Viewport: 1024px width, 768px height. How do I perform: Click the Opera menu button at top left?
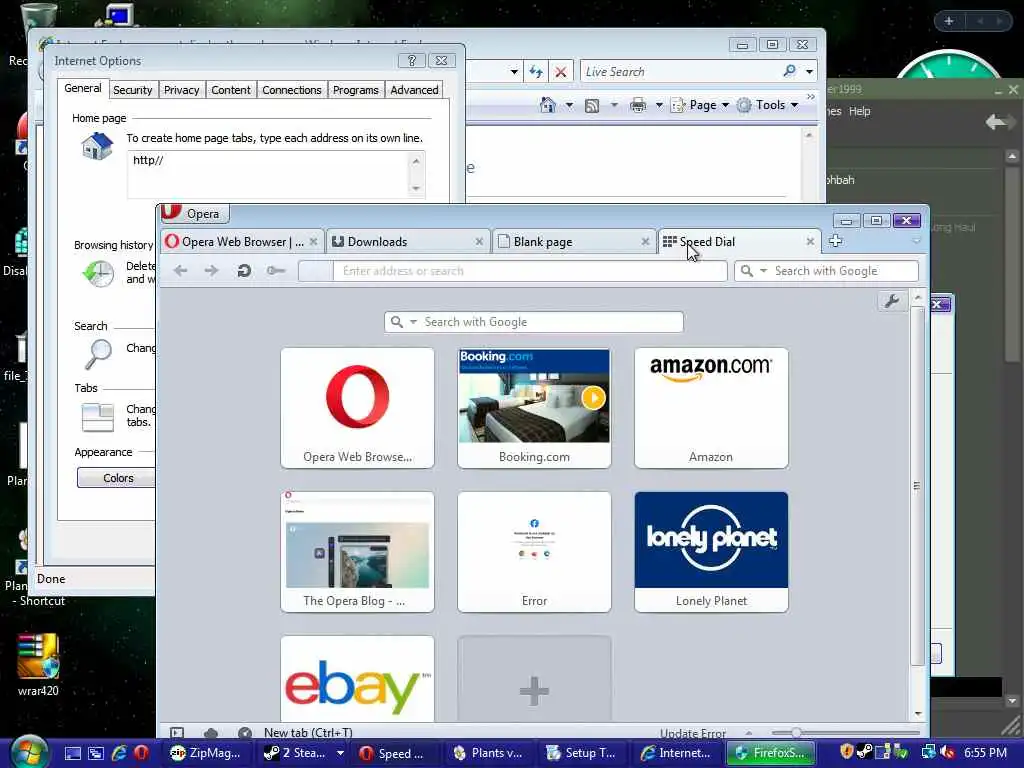(193, 214)
